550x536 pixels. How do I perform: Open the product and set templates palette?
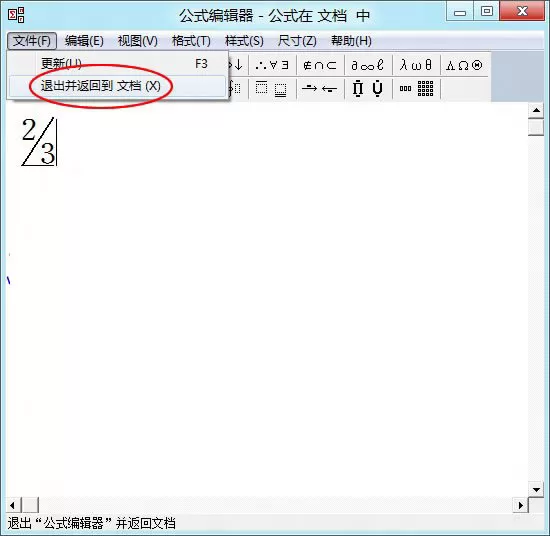[368, 88]
